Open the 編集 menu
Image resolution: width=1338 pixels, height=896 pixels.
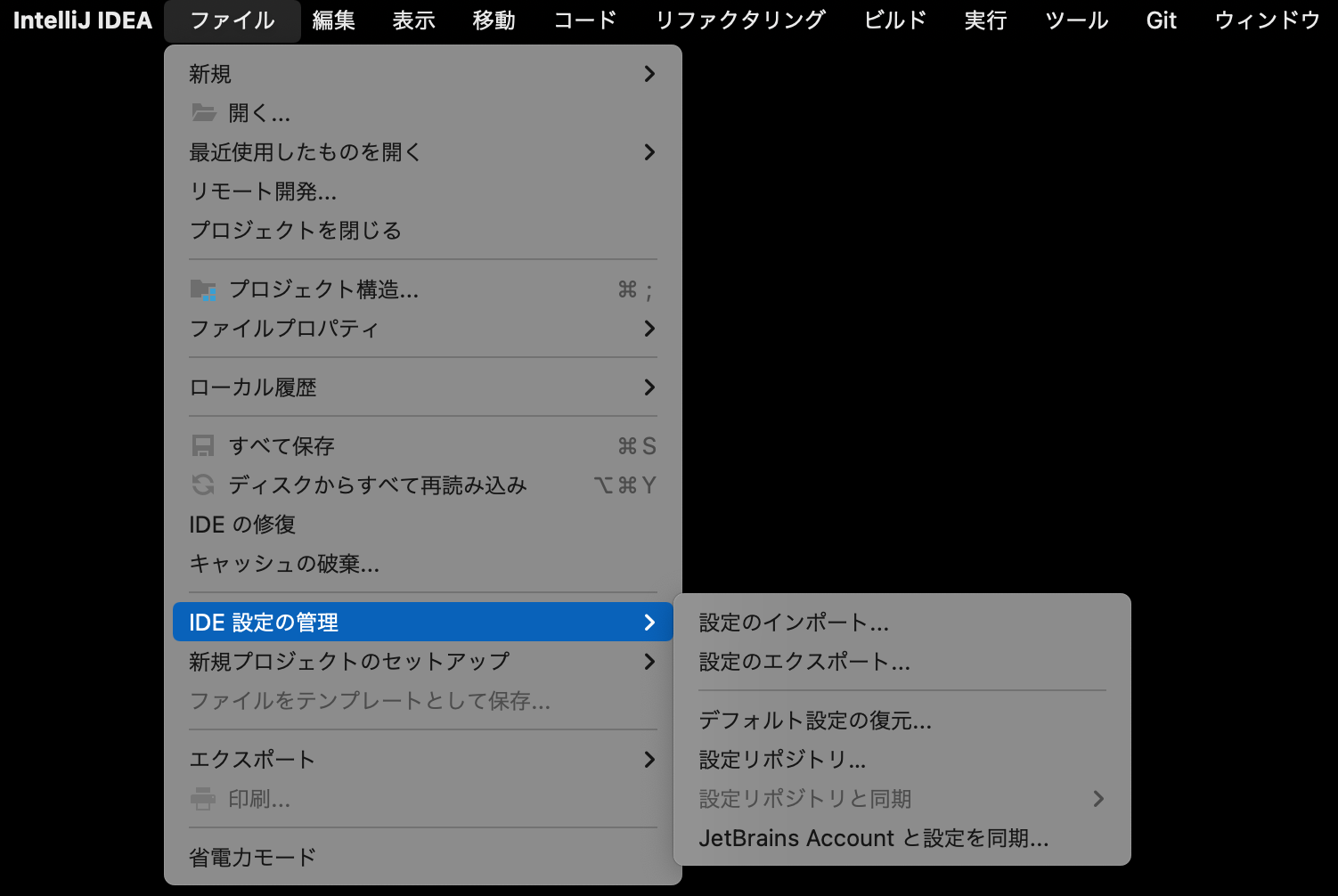[334, 20]
